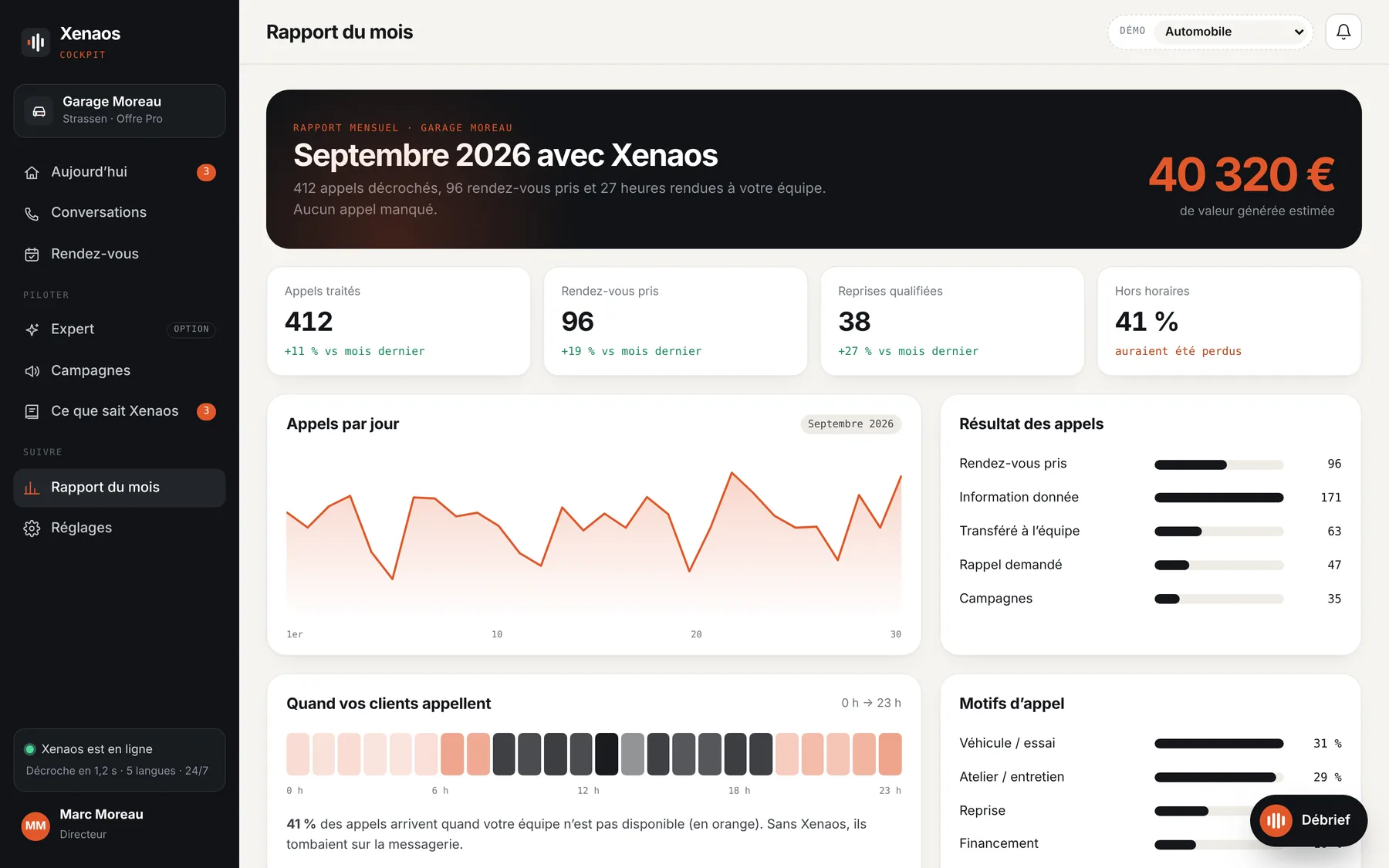Click the sparkle icon for Expert
Image resolution: width=1389 pixels, height=868 pixels.
[x=32, y=329]
